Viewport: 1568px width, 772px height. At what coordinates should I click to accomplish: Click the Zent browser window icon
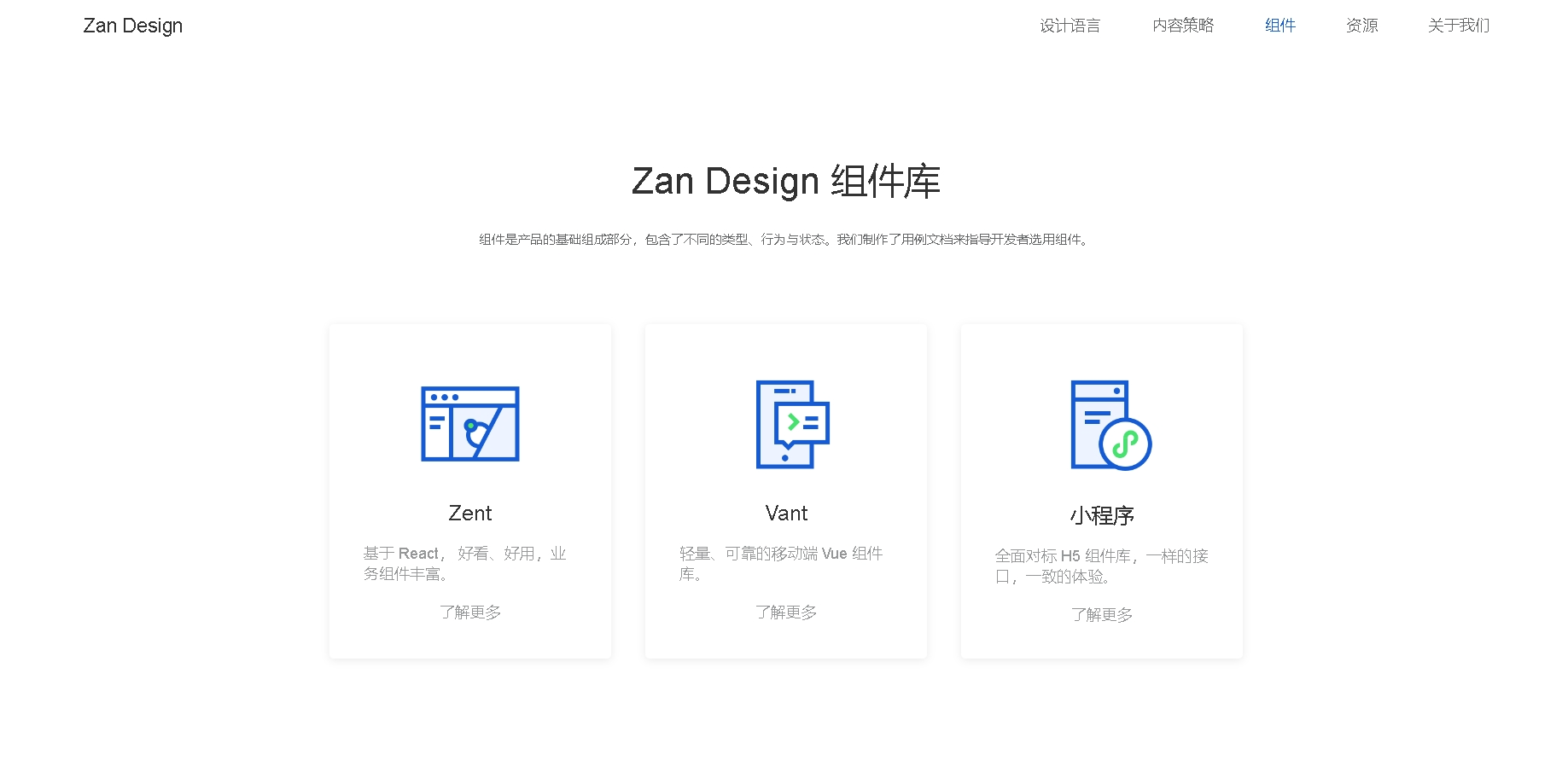coord(470,424)
